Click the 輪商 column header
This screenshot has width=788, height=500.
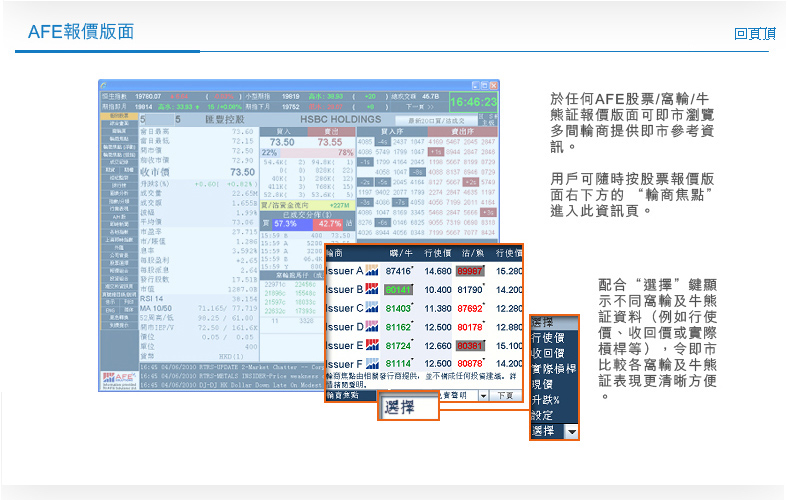pos(334,253)
